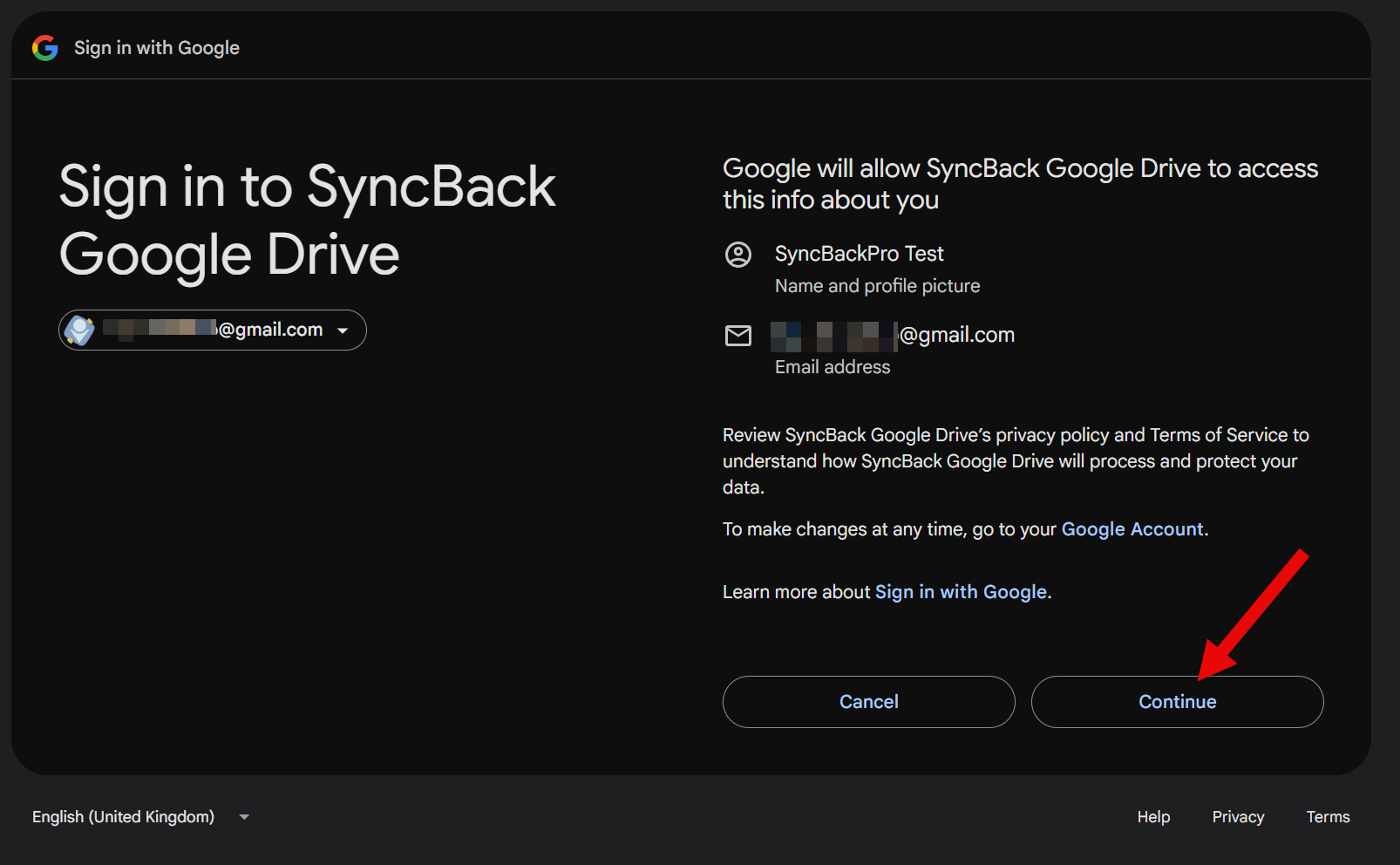Click the 'Name and profile picture' label

coord(877,286)
